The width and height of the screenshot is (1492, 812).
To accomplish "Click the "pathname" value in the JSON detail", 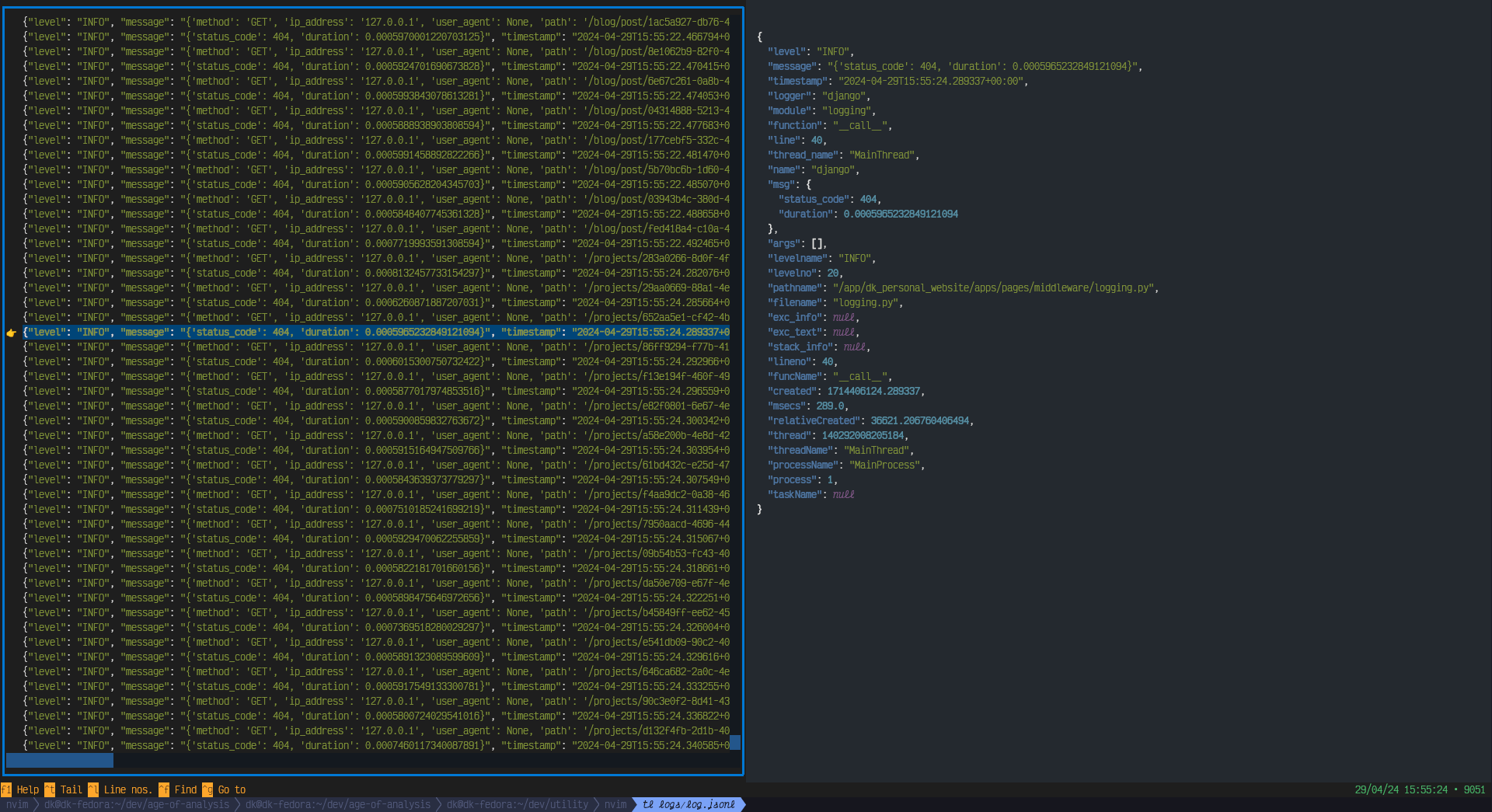I will [993, 288].
